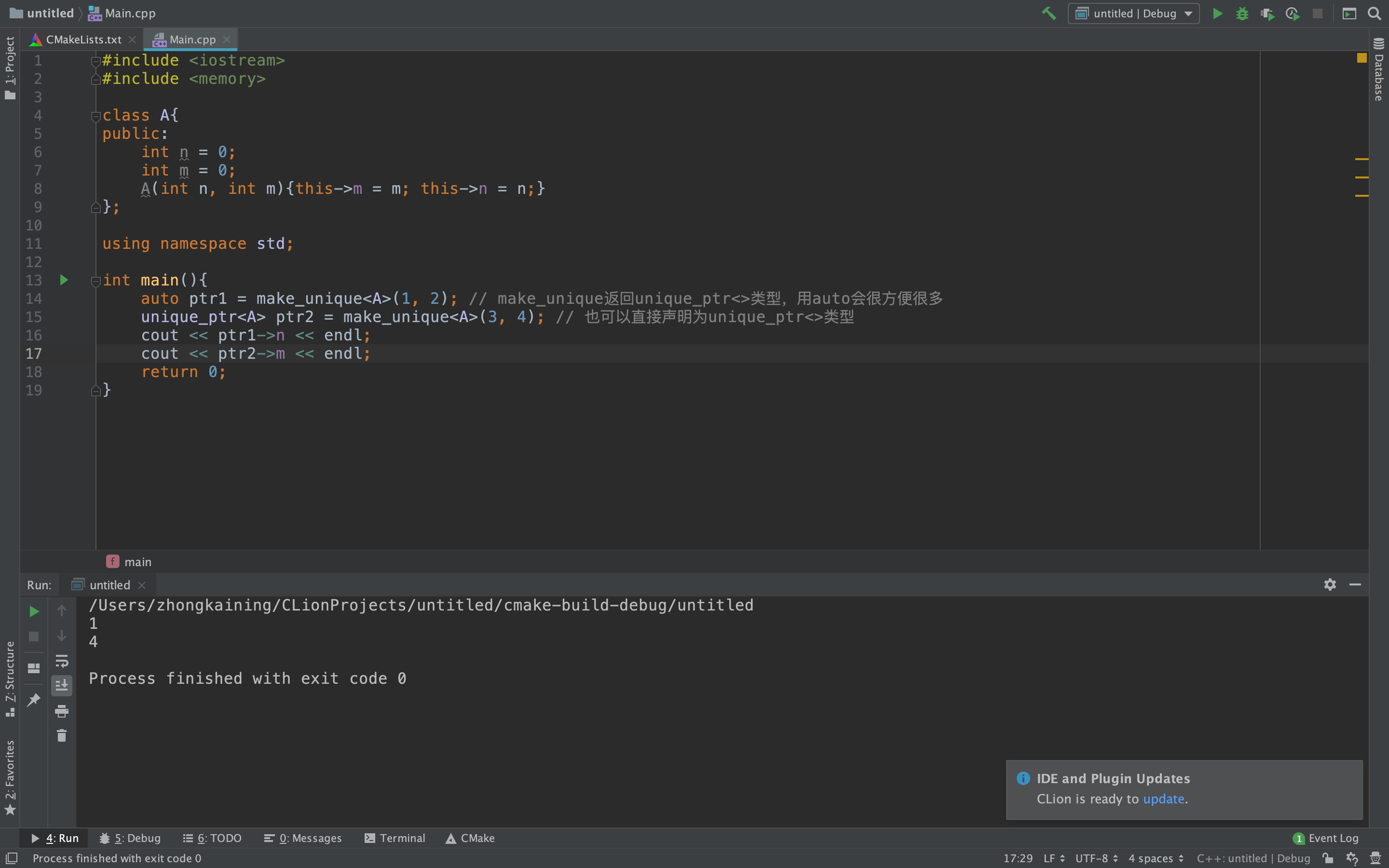Close the untitled run tab
1389x868 pixels.
[x=142, y=585]
